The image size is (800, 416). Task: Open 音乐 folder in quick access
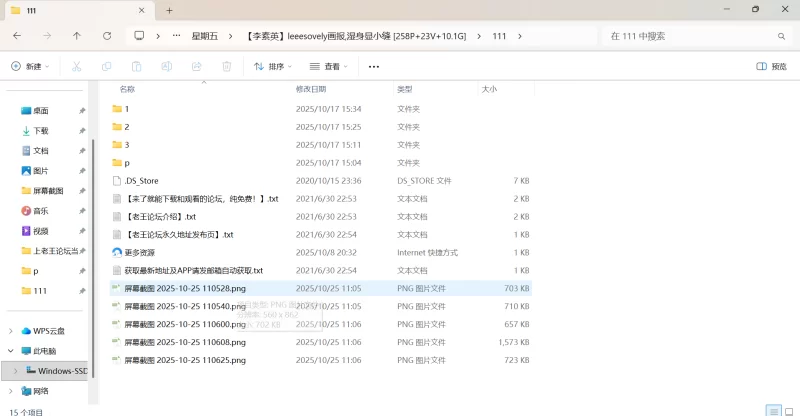(x=40, y=211)
